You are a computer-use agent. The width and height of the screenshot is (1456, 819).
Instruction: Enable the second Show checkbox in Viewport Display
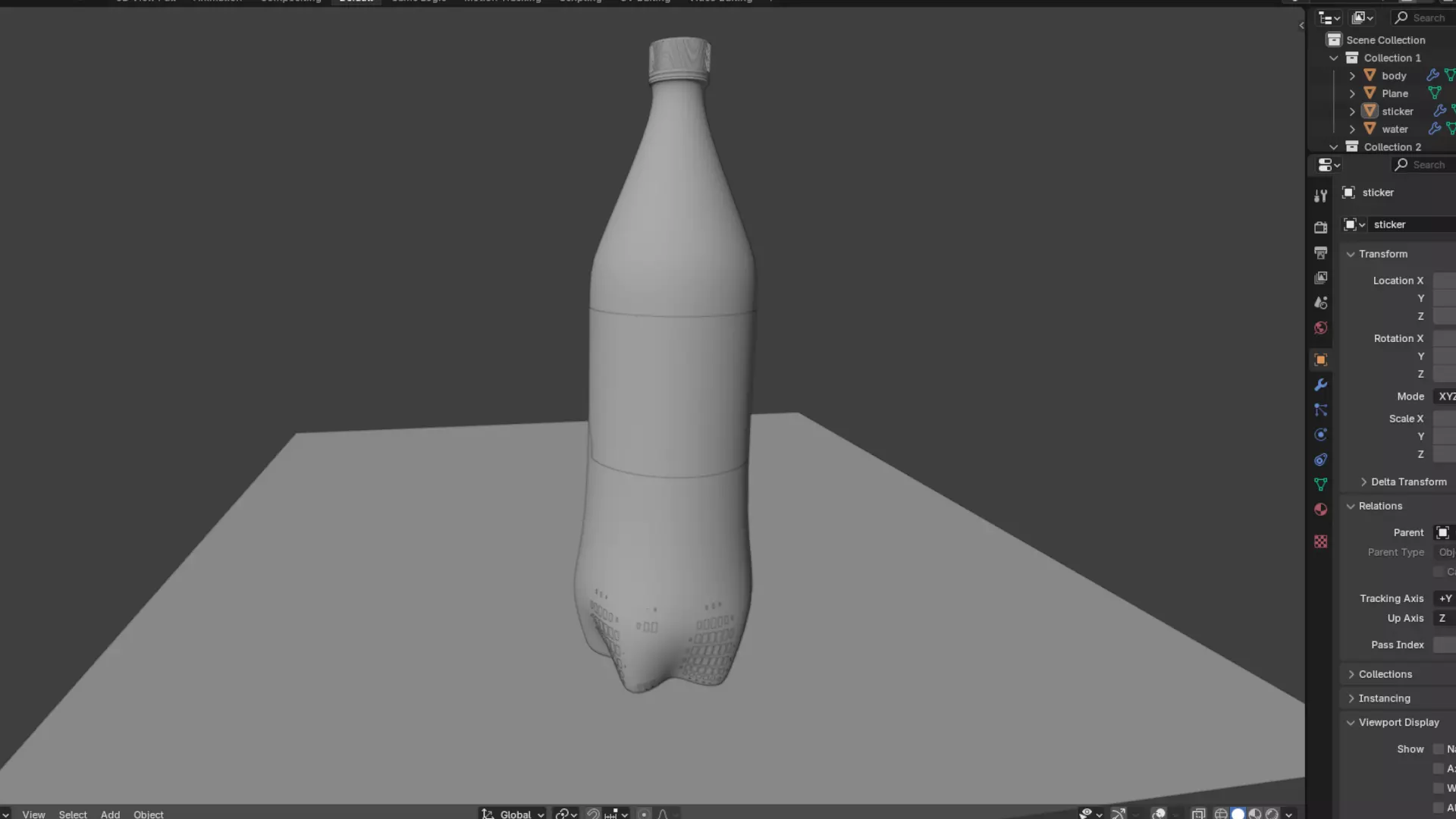1439,768
